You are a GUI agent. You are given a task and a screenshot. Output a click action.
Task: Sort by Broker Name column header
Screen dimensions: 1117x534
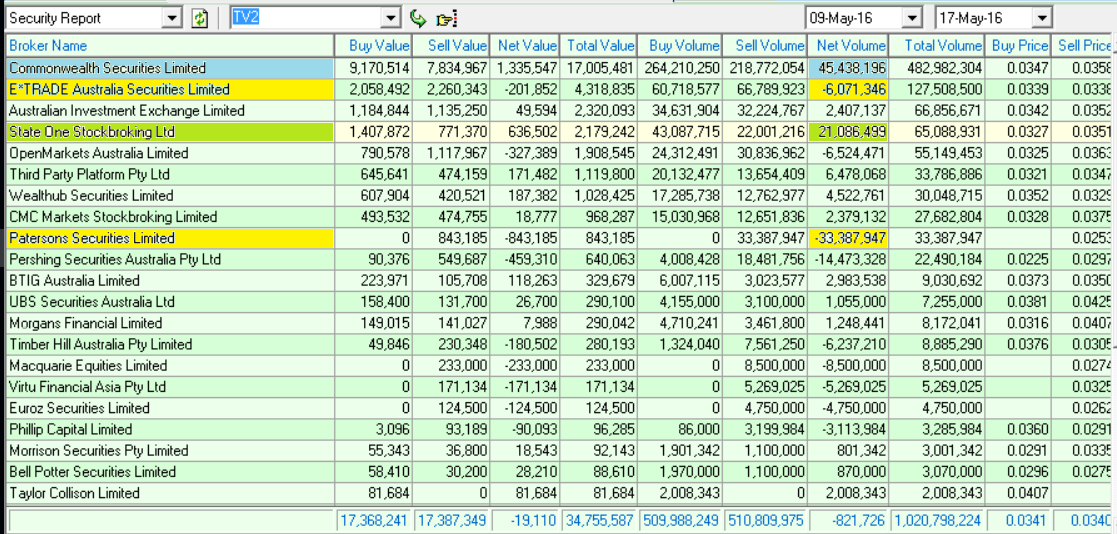170,46
